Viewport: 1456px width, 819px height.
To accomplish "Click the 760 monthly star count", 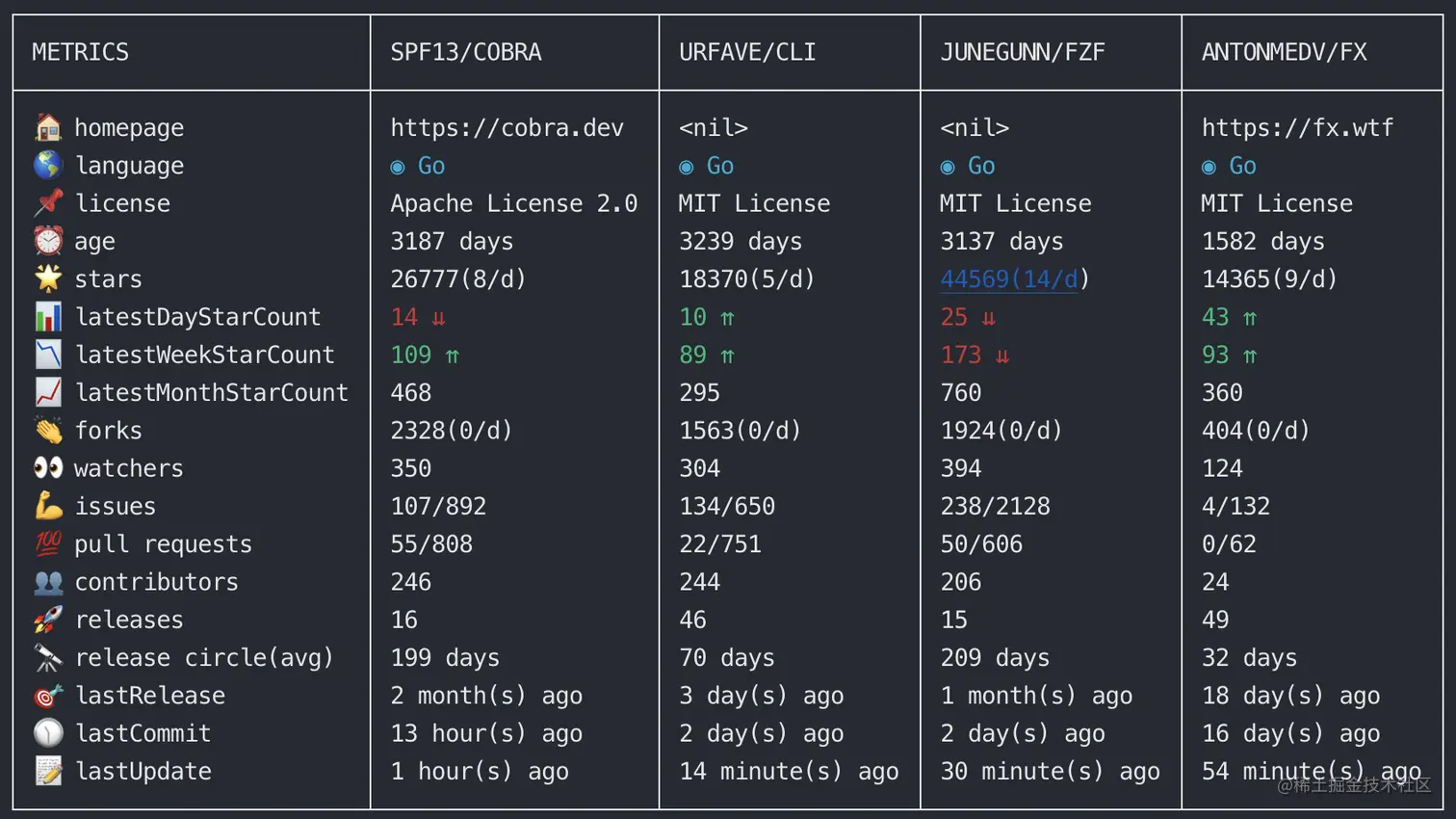I will 961,393.
